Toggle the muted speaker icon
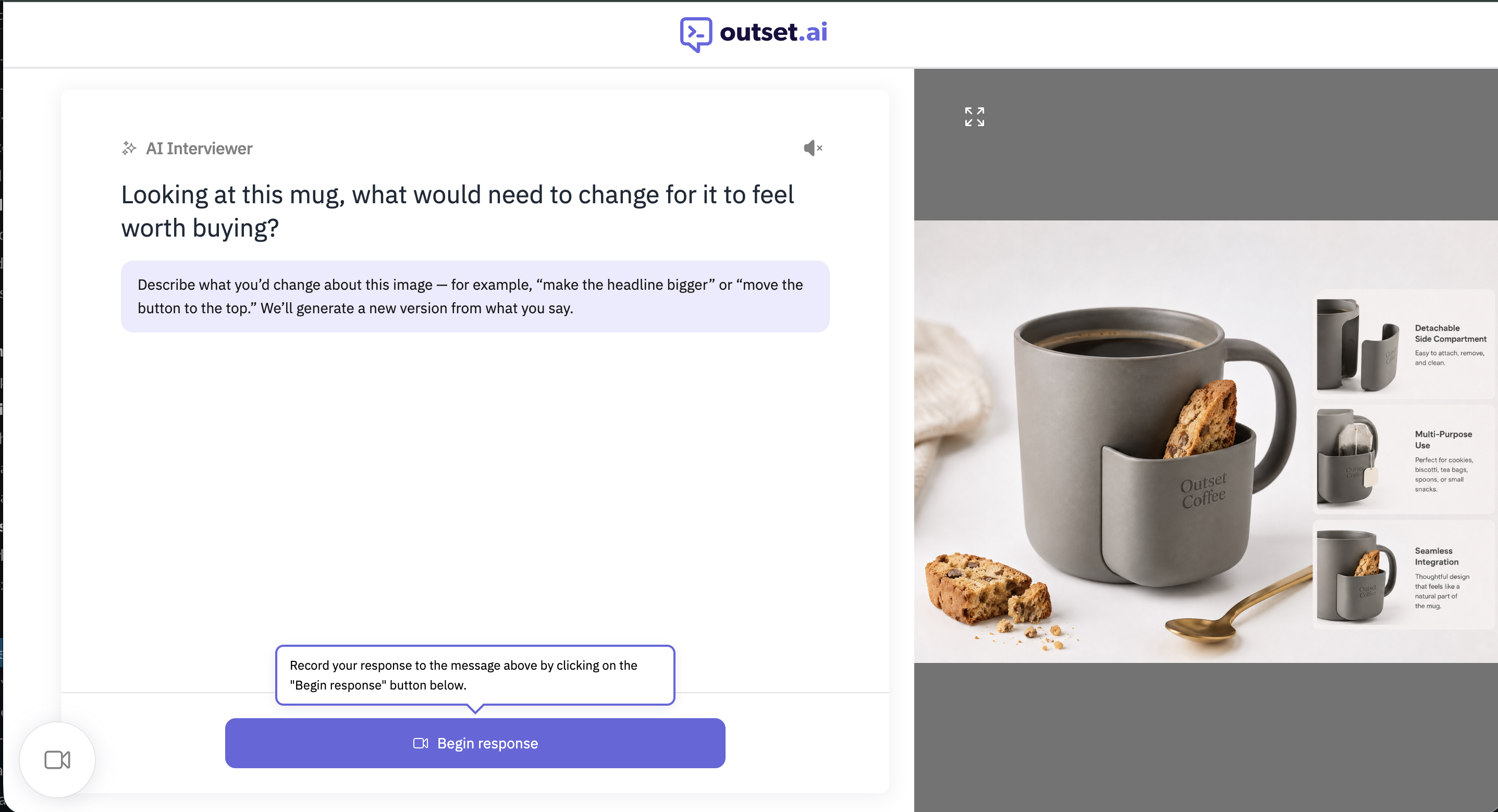1498x812 pixels. tap(813, 149)
